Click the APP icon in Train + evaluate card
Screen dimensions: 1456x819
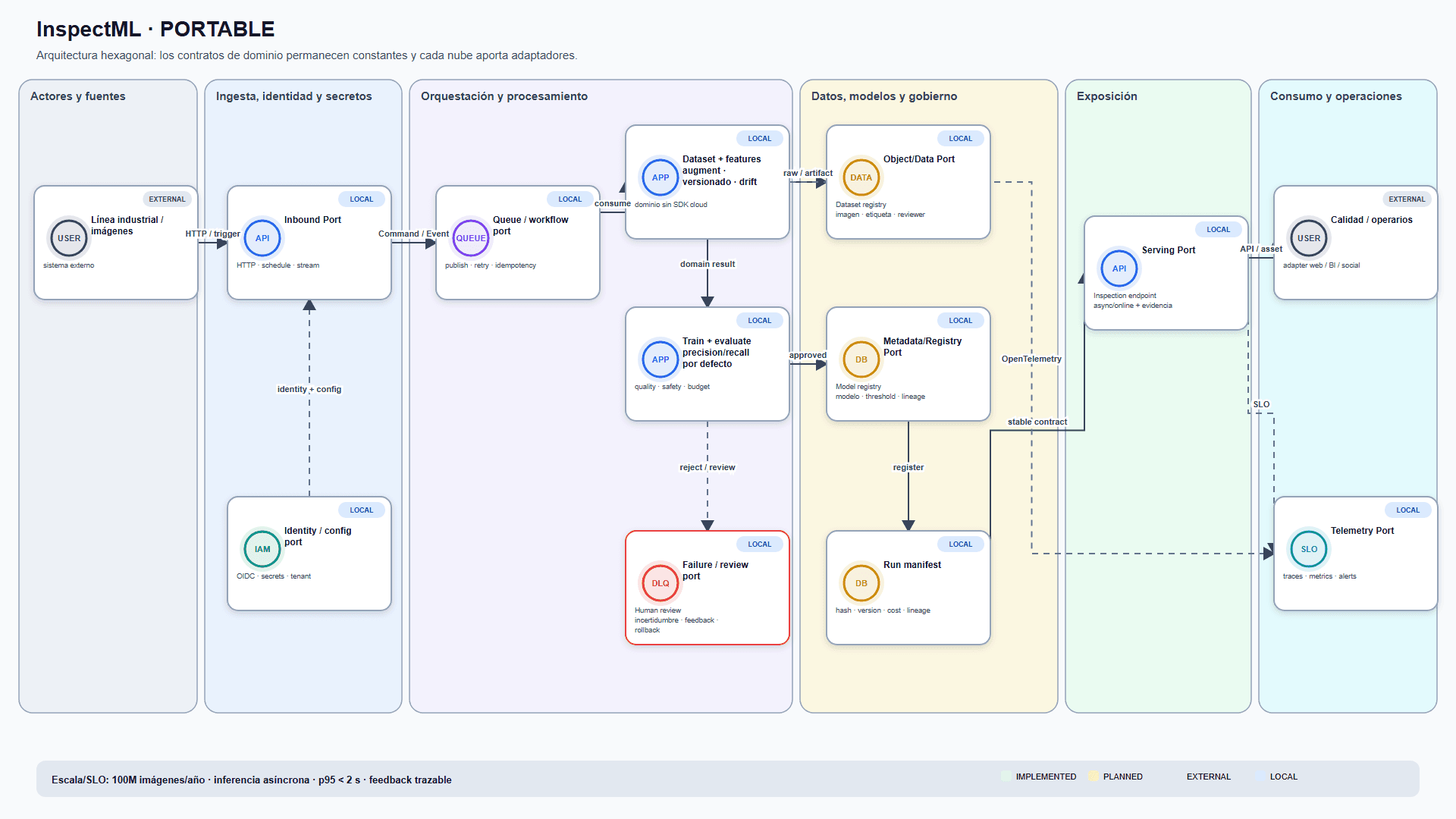(x=661, y=359)
